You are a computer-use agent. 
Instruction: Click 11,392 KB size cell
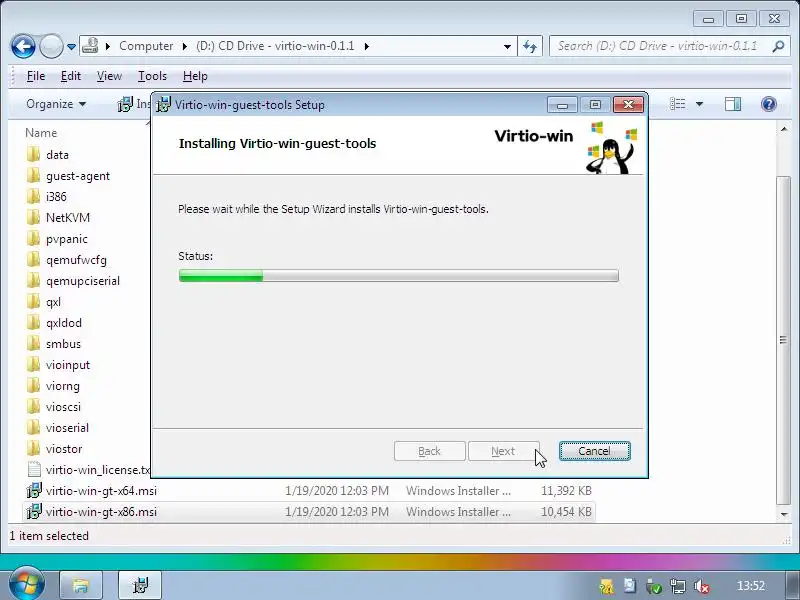566,491
